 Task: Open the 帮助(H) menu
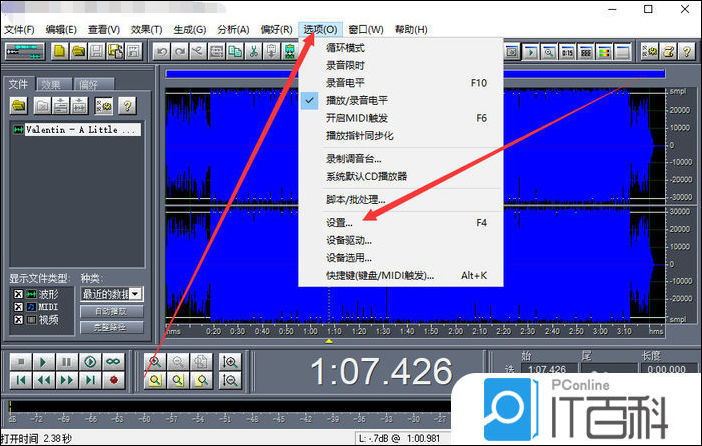(x=411, y=30)
